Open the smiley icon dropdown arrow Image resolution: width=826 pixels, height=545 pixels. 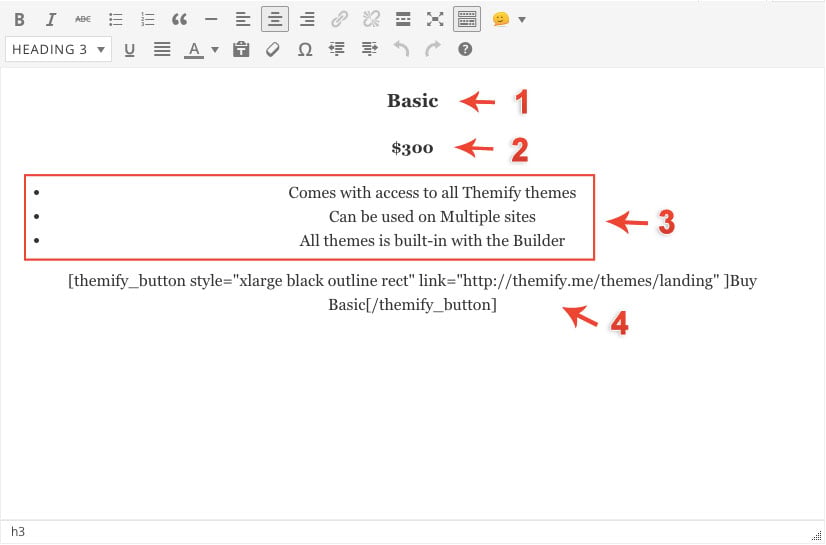click(522, 20)
